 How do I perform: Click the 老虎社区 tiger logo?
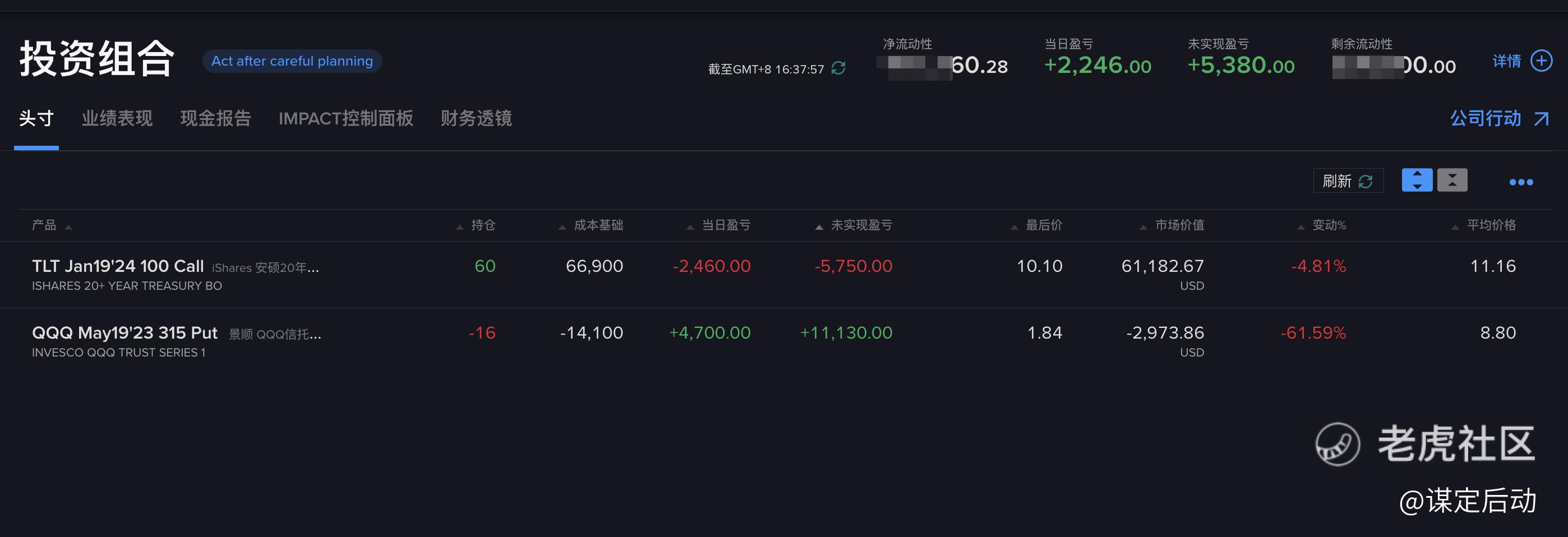pos(1338,445)
